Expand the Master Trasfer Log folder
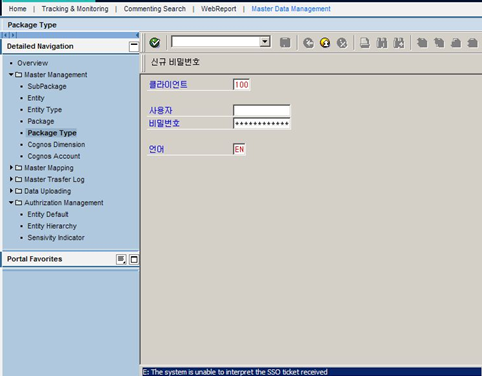Image resolution: width=482 pixels, height=376 pixels. 11,179
